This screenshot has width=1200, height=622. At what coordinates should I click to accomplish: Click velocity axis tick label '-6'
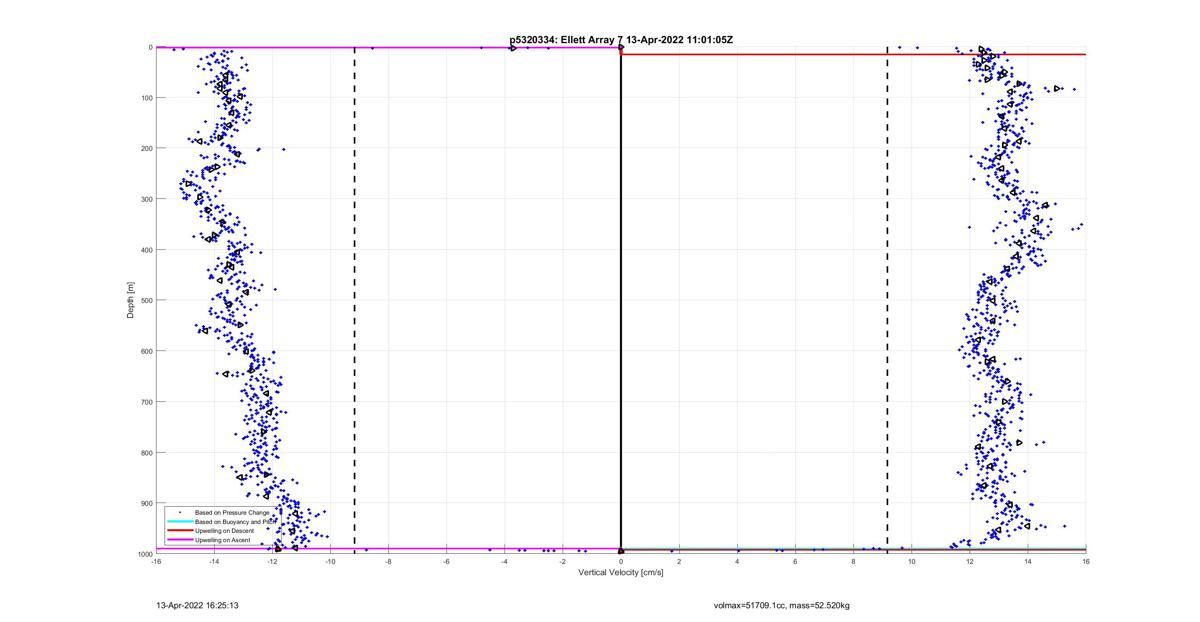446,561
